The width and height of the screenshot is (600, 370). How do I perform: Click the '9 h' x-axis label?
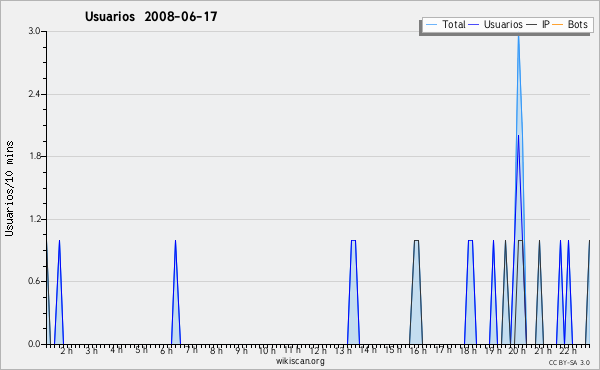coord(241,351)
